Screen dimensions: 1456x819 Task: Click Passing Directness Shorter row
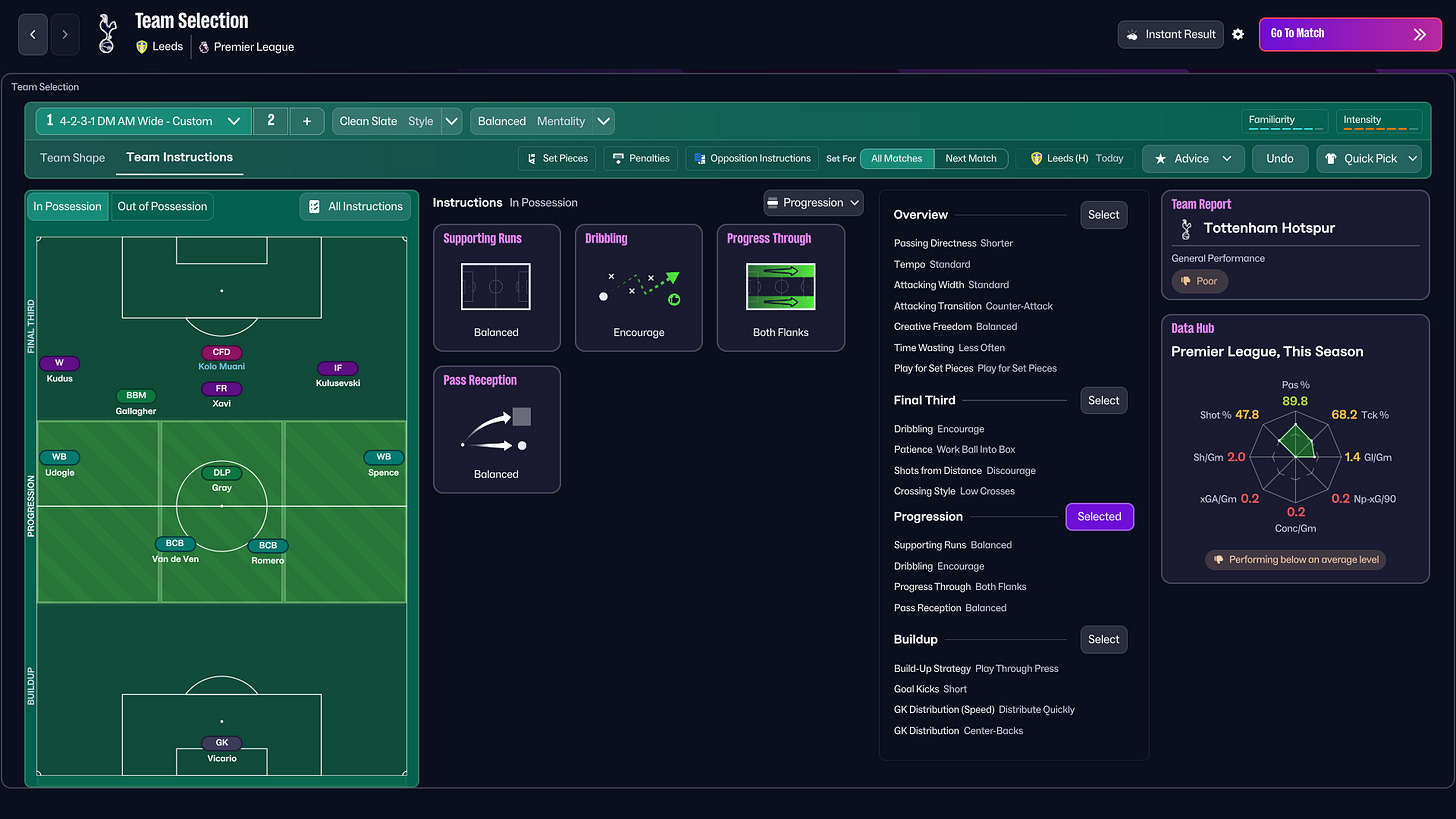(953, 243)
